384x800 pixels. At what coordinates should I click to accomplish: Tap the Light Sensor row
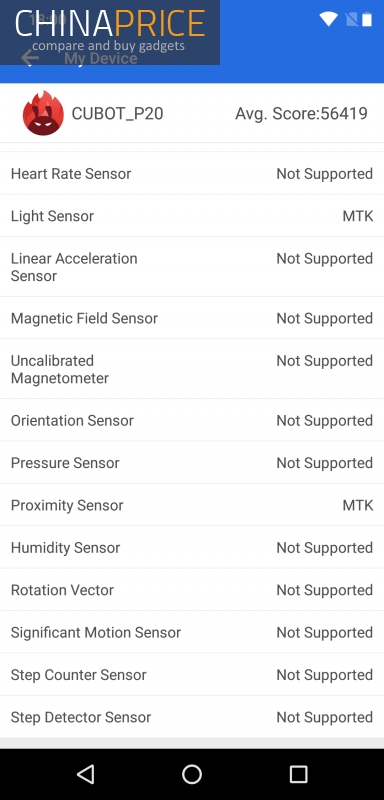click(192, 216)
